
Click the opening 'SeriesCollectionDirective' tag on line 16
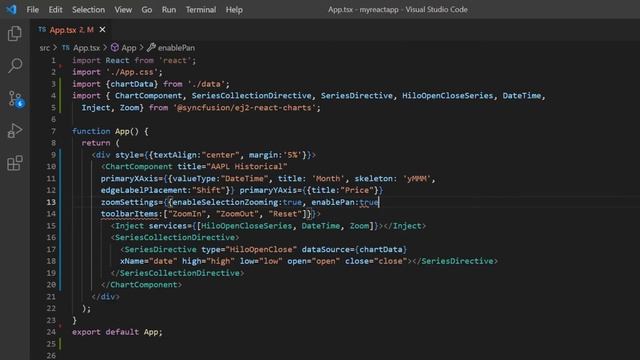175,238
